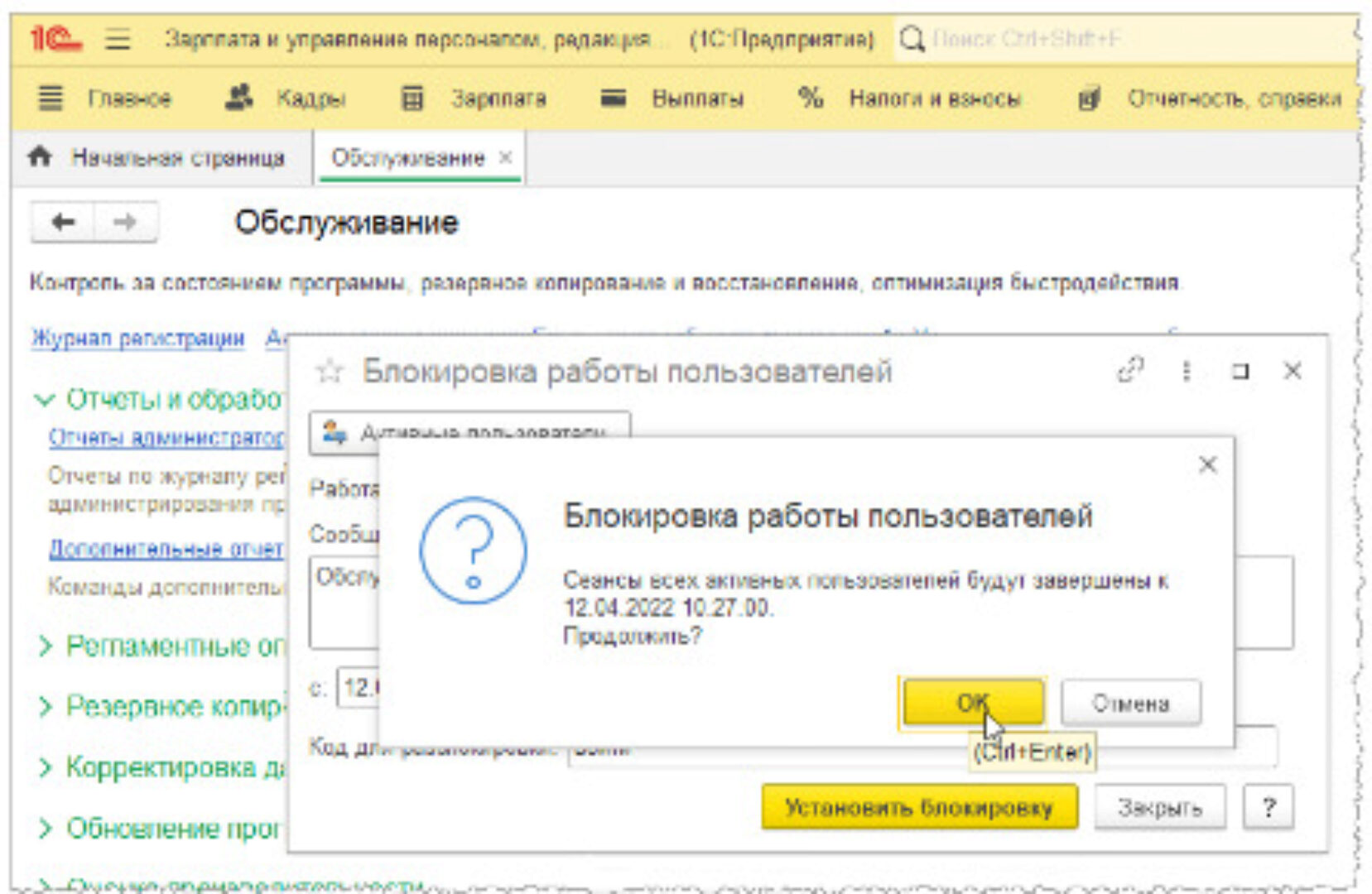Expand the Резервное копирование section

(x=45, y=707)
